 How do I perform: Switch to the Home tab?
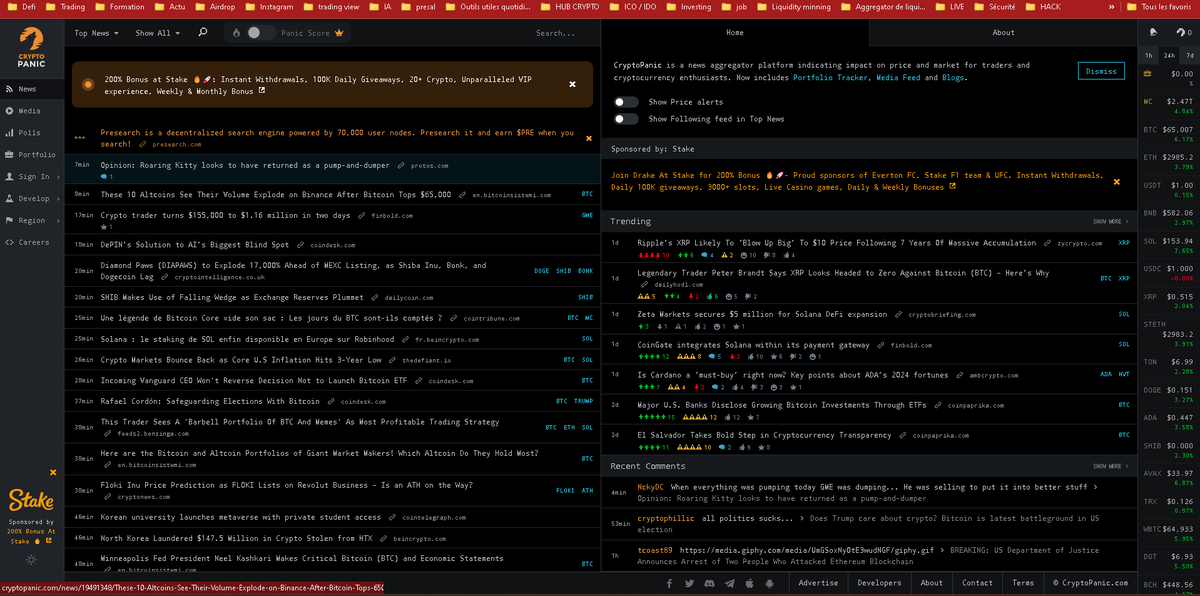(x=735, y=33)
